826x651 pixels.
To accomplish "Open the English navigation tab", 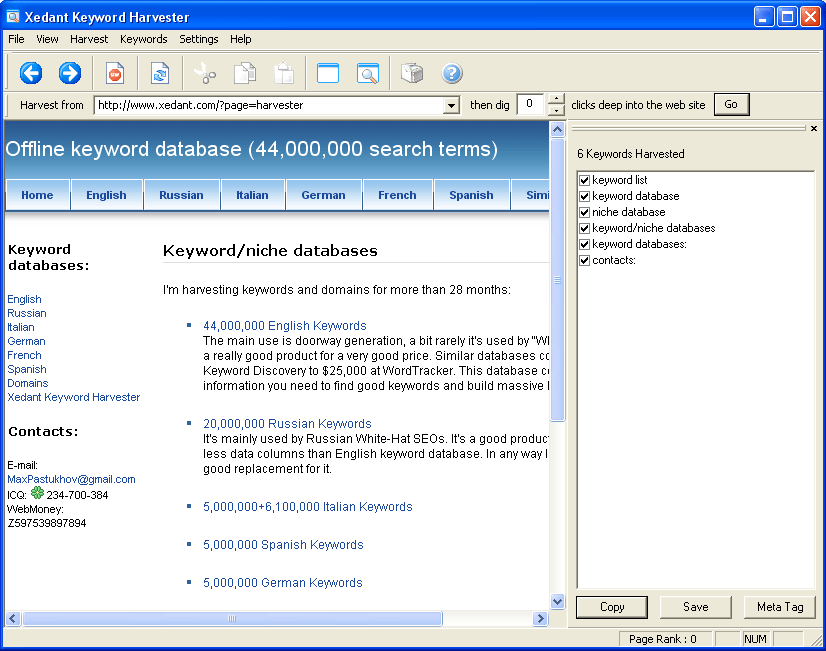I will point(106,195).
